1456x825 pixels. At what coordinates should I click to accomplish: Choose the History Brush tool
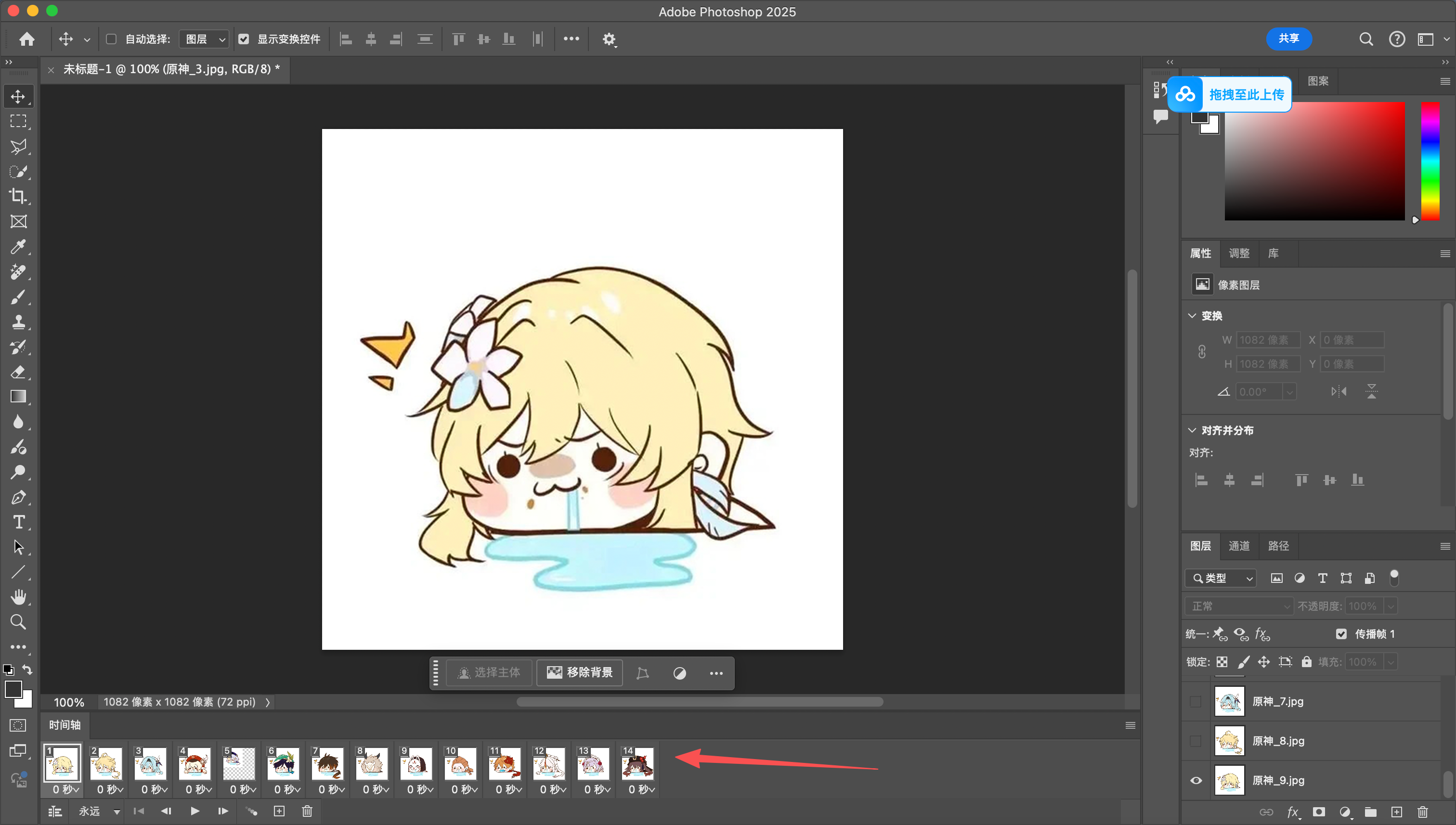[18, 347]
